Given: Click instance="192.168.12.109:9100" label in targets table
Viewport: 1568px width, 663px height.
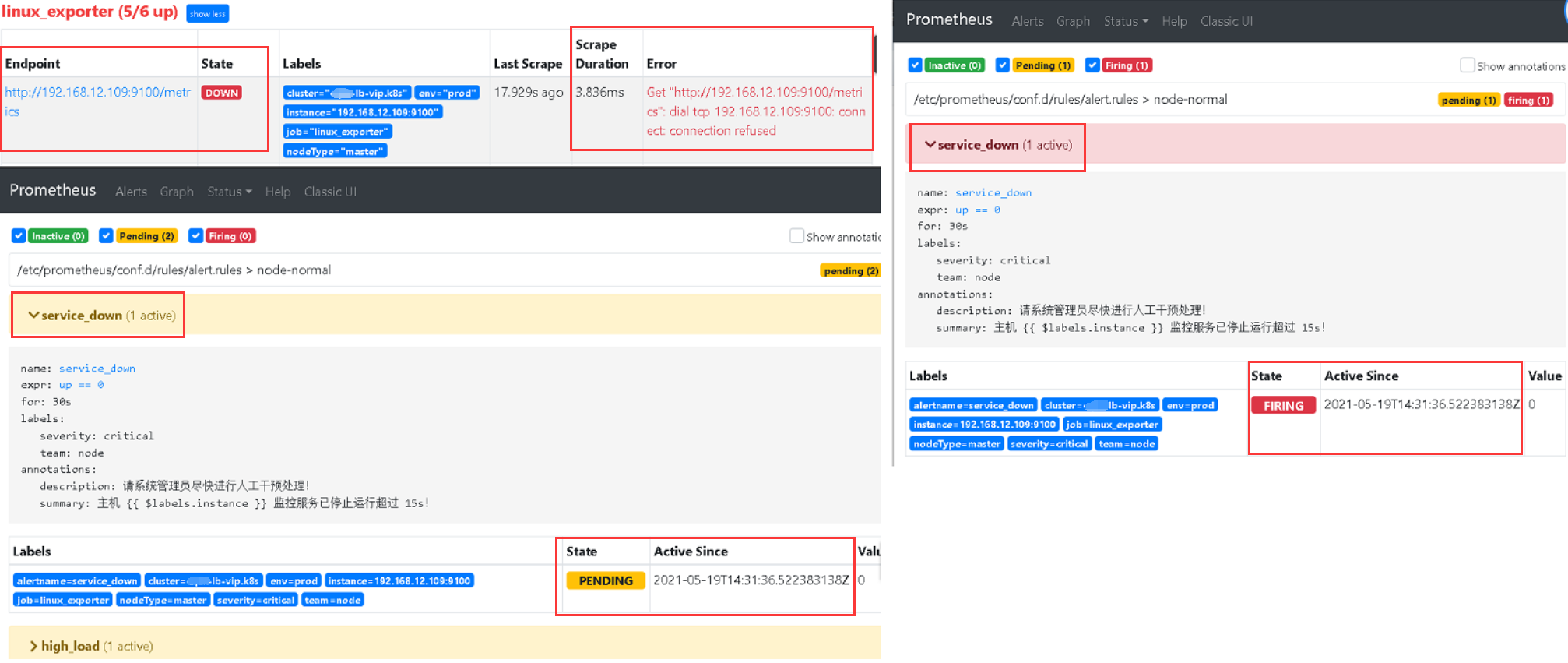Looking at the screenshot, I should point(363,112).
